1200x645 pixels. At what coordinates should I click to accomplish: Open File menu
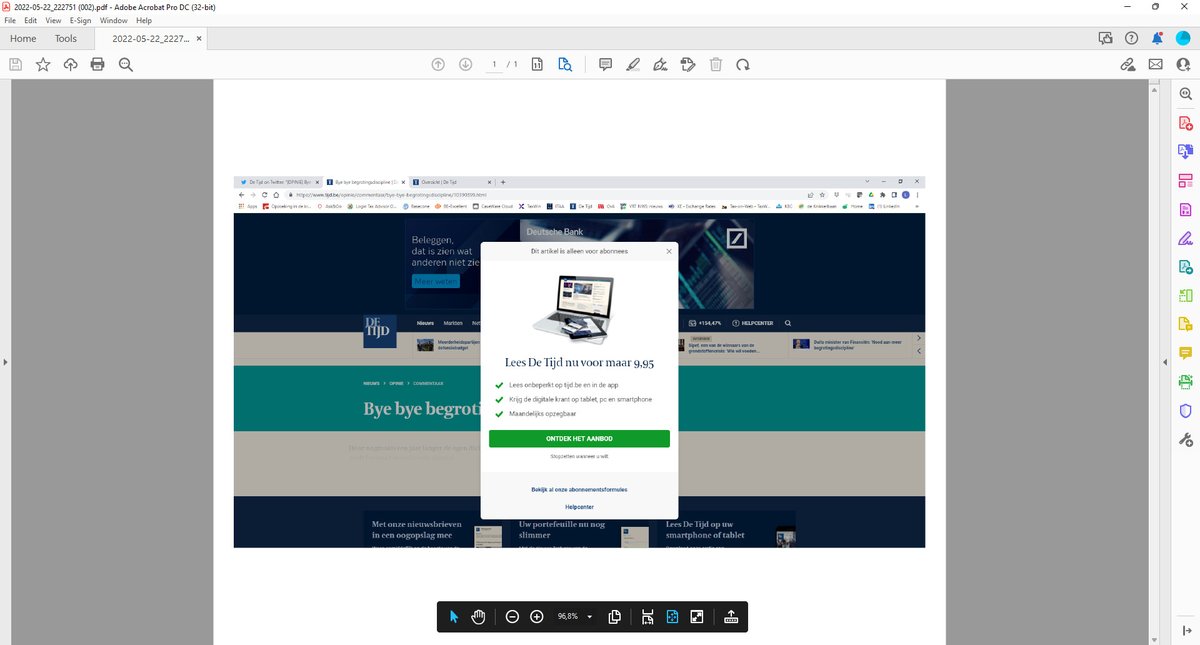10,20
